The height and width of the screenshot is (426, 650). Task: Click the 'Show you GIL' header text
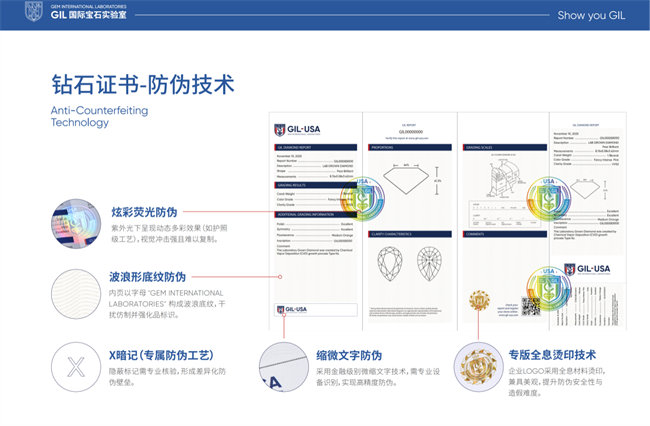pos(591,15)
